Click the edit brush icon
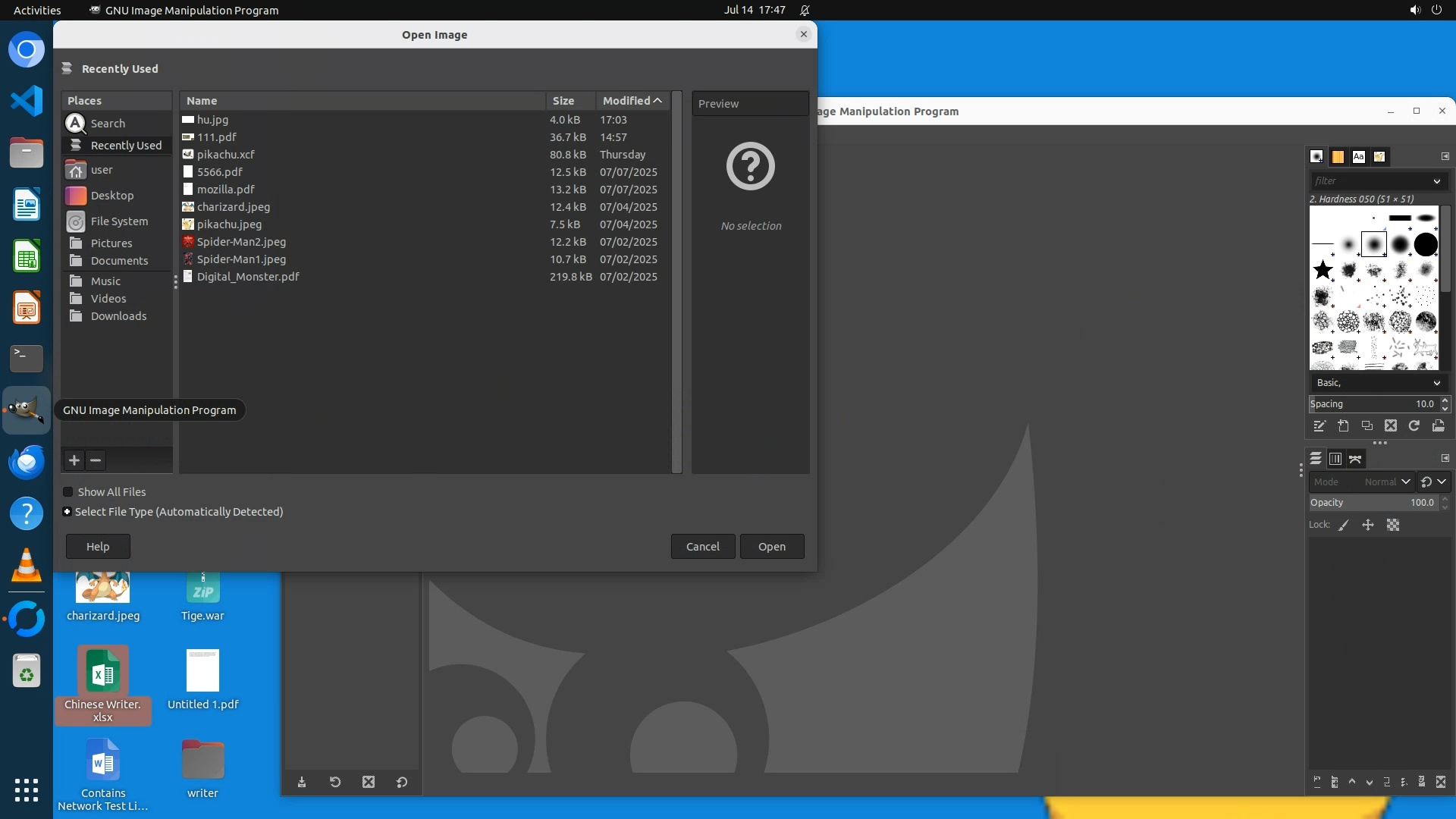The image size is (1456, 819). [1319, 426]
